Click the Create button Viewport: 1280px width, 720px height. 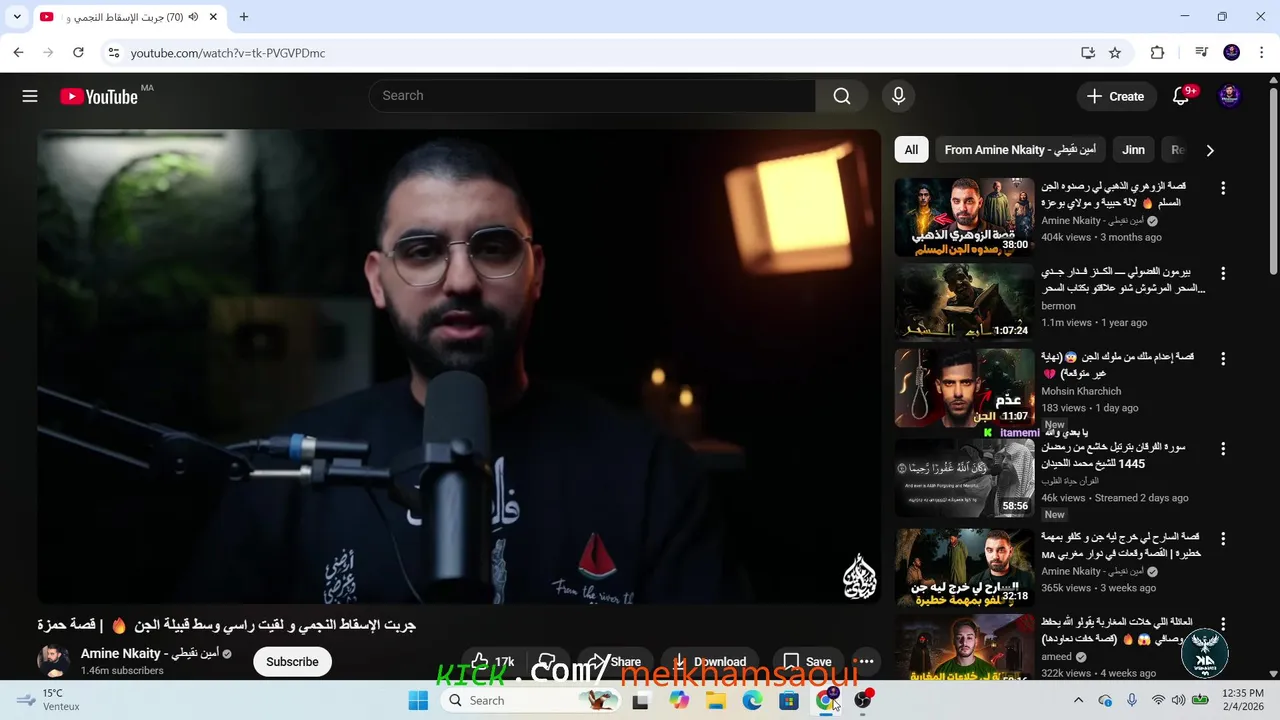1115,96
